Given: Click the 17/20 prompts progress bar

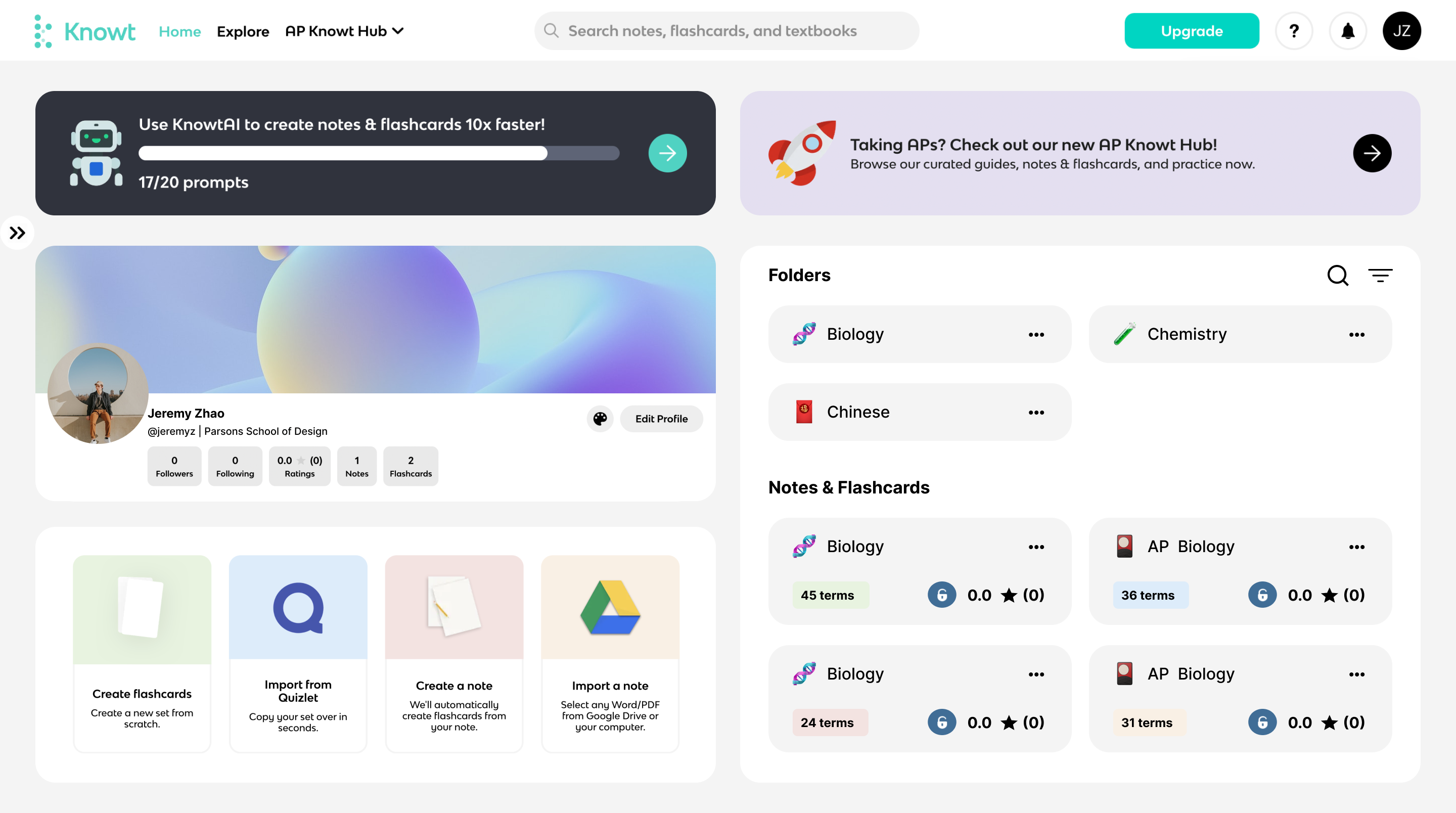Looking at the screenshot, I should pos(379,153).
